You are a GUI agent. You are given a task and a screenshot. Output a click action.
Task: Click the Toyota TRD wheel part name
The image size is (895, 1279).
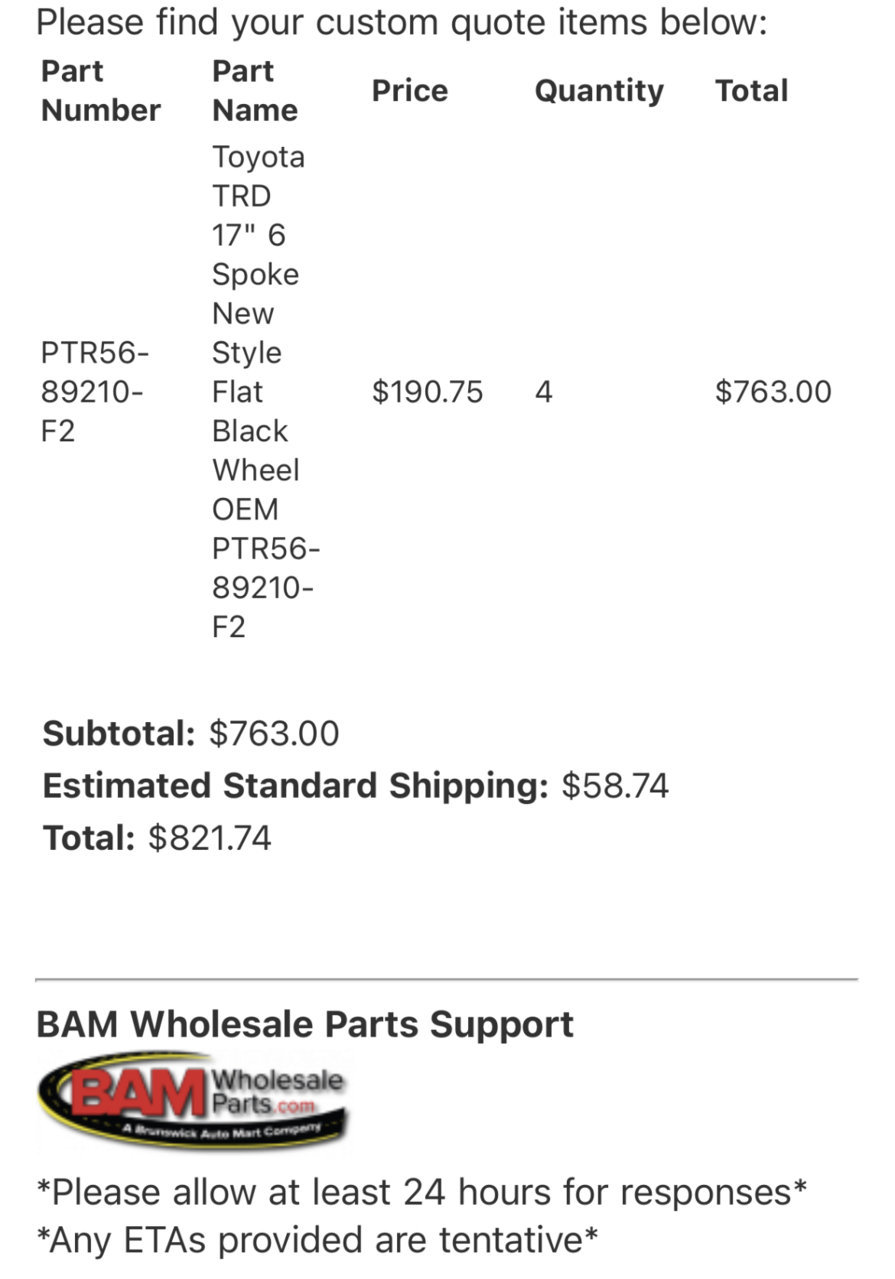click(266, 392)
